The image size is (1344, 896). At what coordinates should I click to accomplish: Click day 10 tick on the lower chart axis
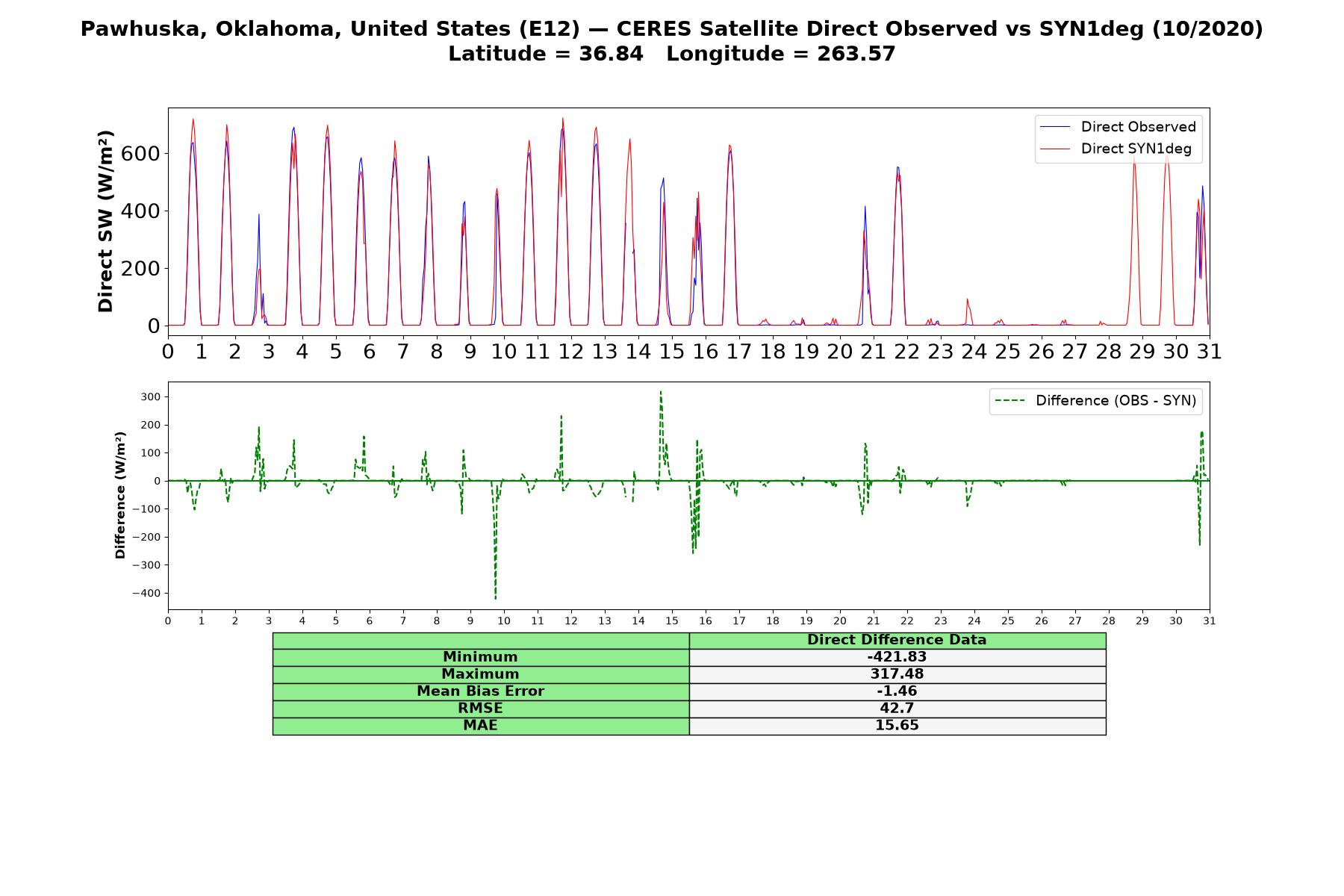click(504, 620)
